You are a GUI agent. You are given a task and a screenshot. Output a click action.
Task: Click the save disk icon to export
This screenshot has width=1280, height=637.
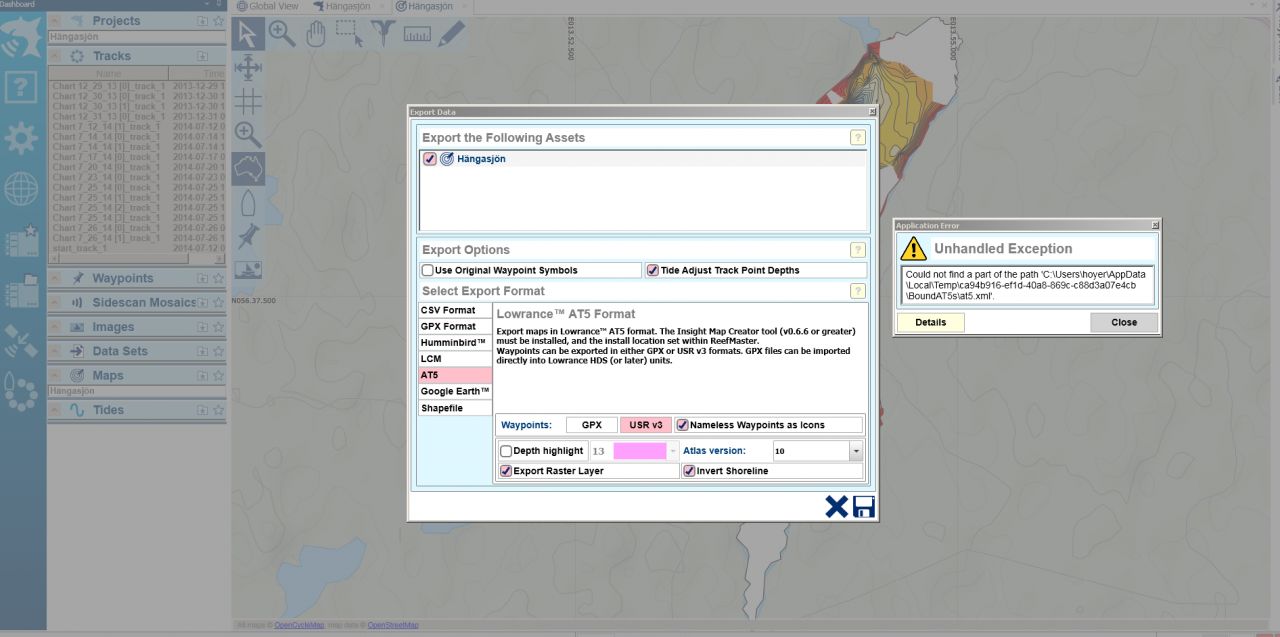point(864,507)
